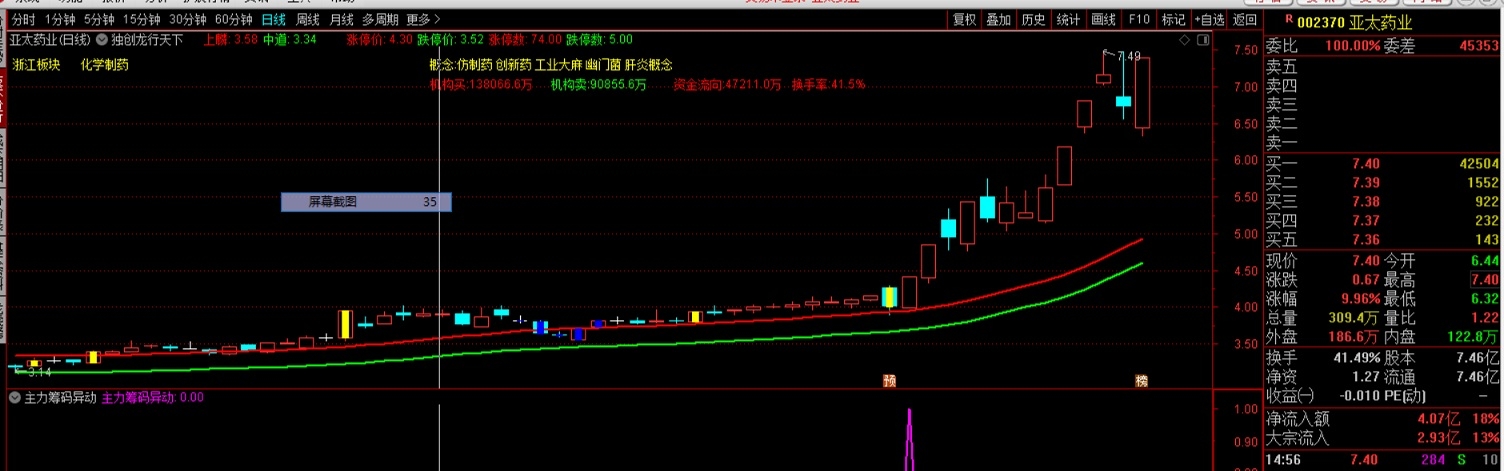Screen dimensions: 1504x471
Task: Activate the 画线 drawing tool
Action: [1103, 19]
